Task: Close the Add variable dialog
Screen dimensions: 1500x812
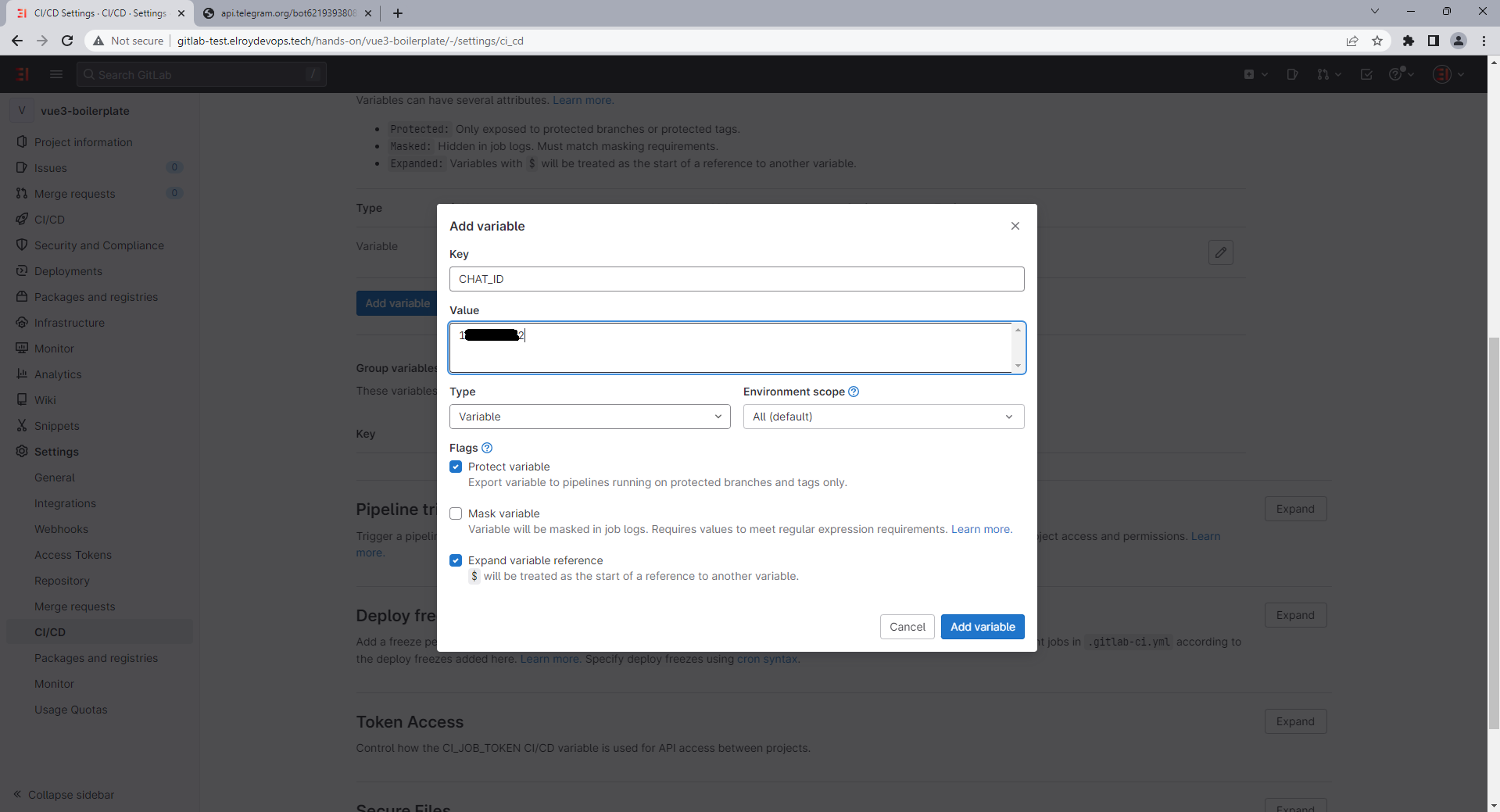Action: point(1015,226)
